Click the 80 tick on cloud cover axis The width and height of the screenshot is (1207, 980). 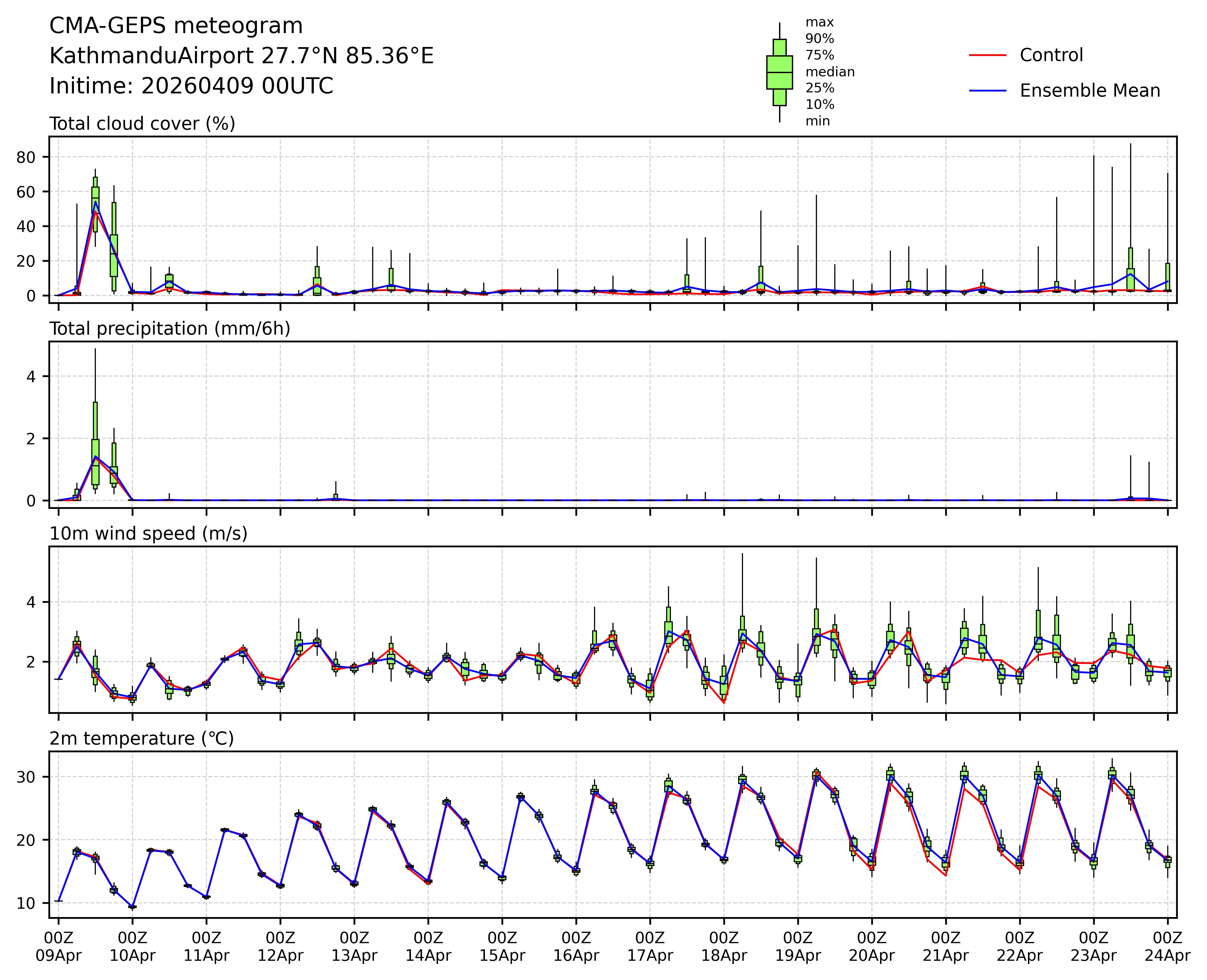(26, 157)
